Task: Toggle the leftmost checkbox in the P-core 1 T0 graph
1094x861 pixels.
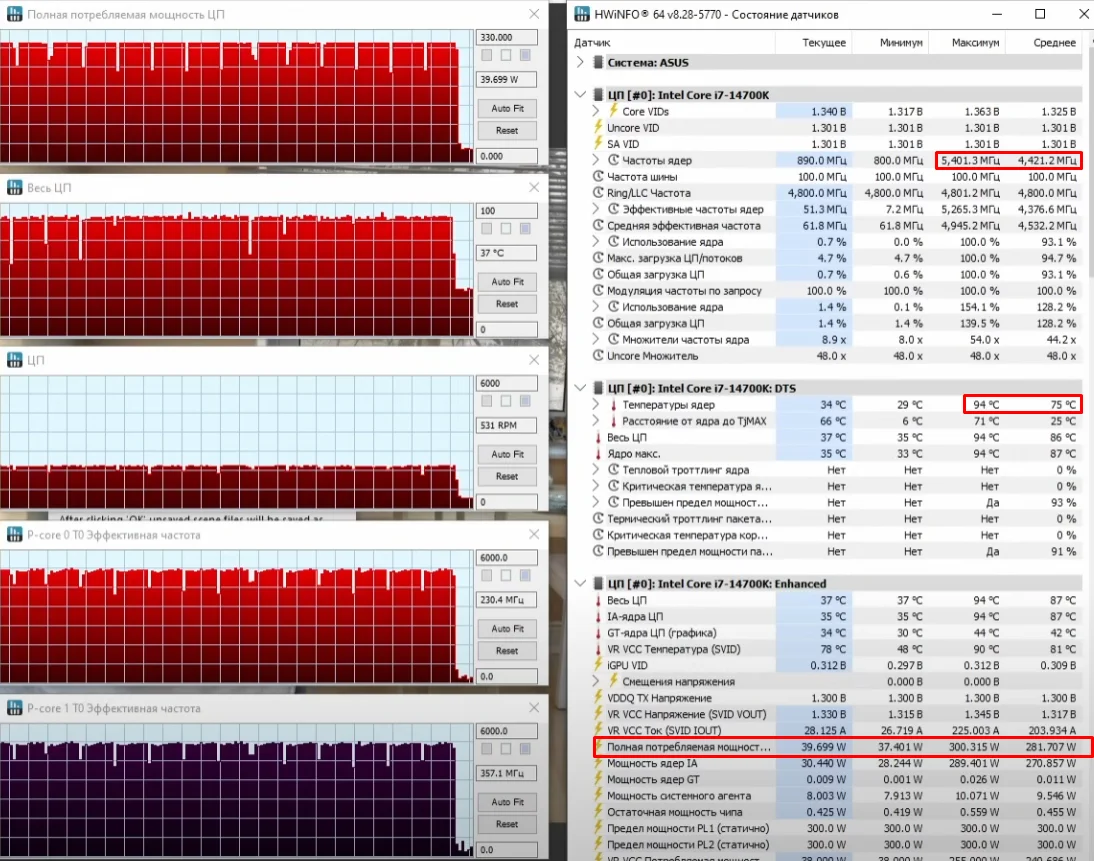Action: pyautogui.click(x=487, y=749)
